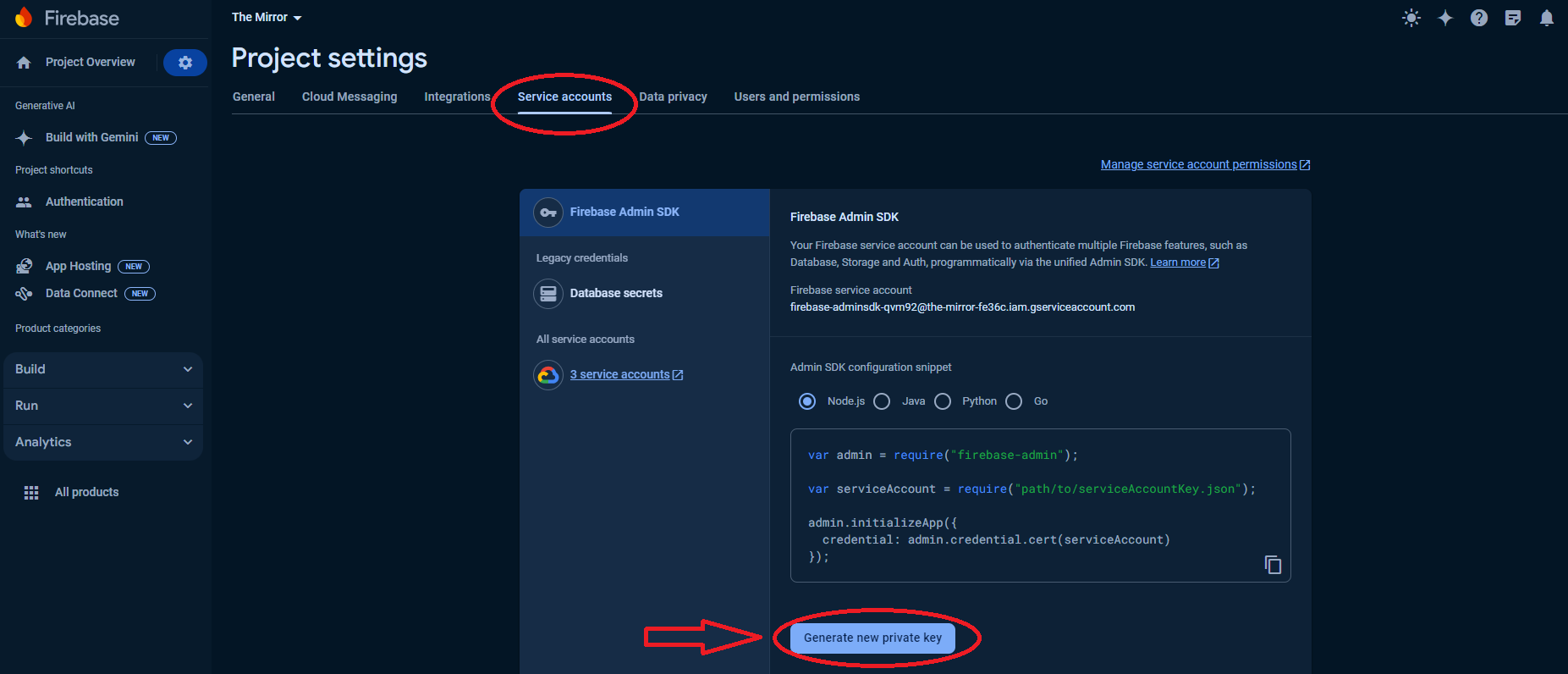This screenshot has width=1568, height=674.
Task: Switch to Users and permissions tab
Action: point(797,97)
